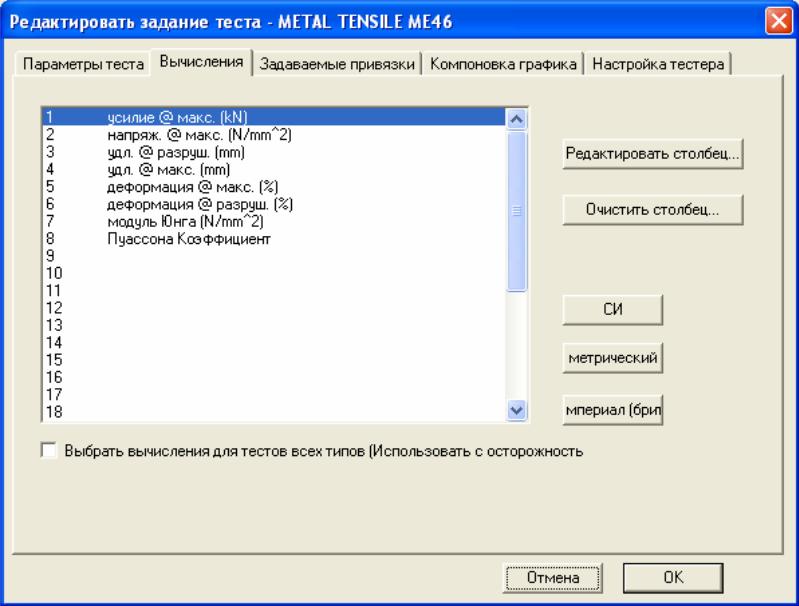This screenshot has width=799, height=606.
Task: Choose метрический units button
Action: (612, 358)
